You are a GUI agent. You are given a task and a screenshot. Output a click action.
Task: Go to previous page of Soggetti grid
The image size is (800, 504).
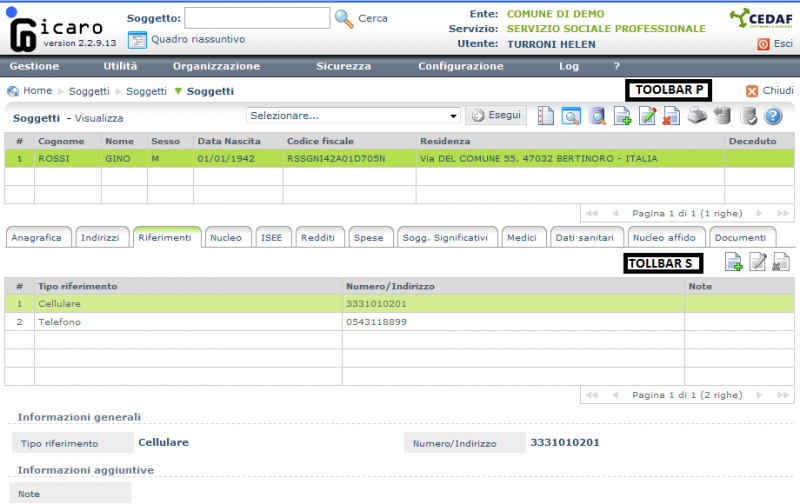pos(615,213)
